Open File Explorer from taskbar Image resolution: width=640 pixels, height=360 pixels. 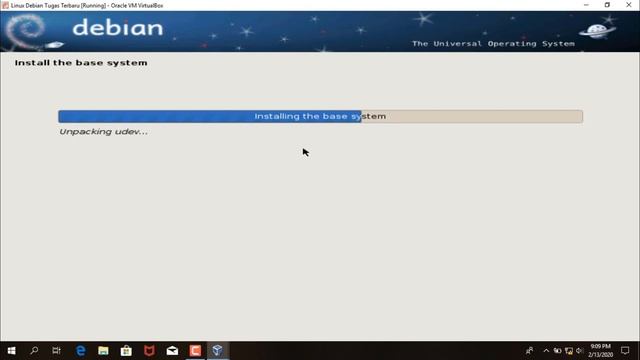point(103,351)
